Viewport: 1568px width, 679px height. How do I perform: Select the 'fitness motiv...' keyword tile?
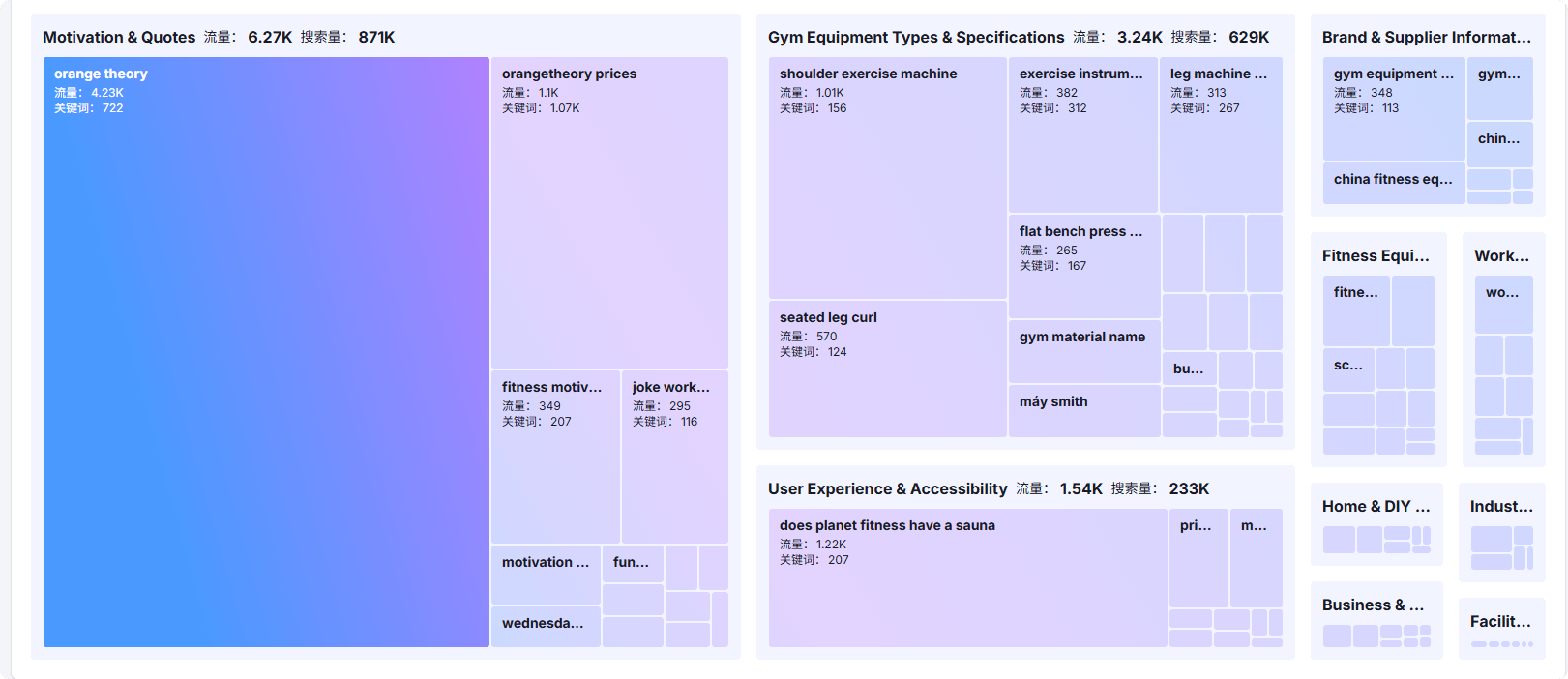555,457
